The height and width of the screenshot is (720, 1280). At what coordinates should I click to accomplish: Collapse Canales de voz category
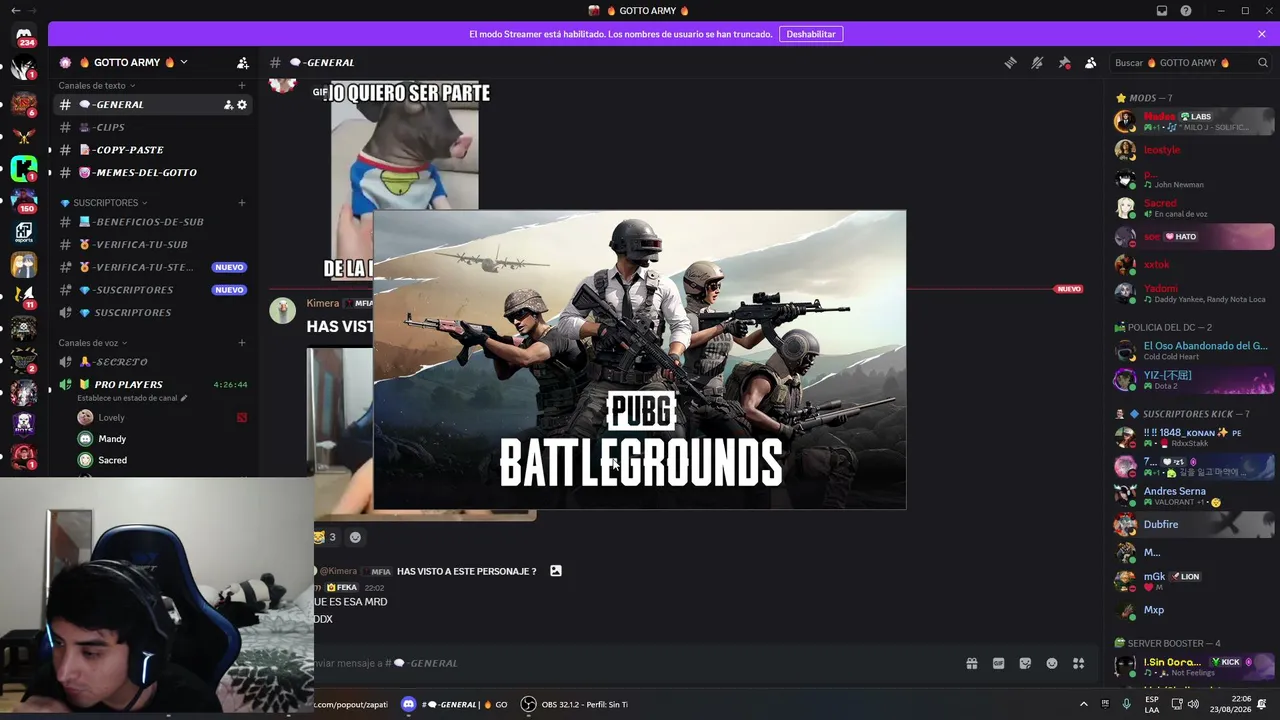[x=93, y=343]
